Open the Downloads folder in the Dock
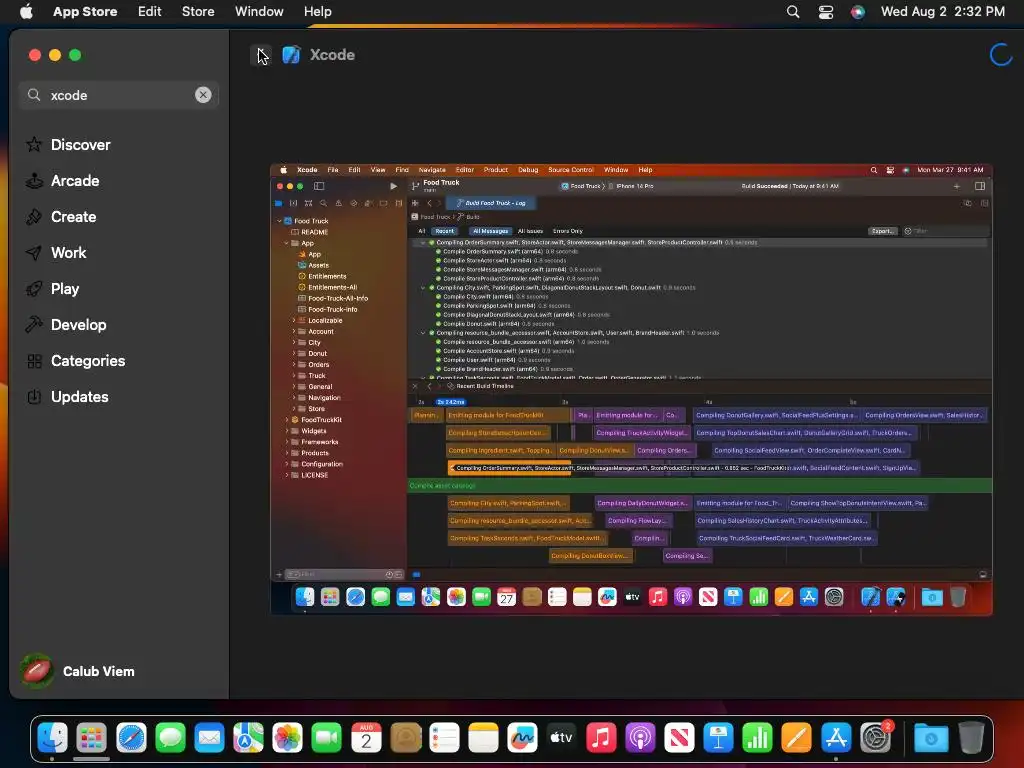 coord(931,738)
